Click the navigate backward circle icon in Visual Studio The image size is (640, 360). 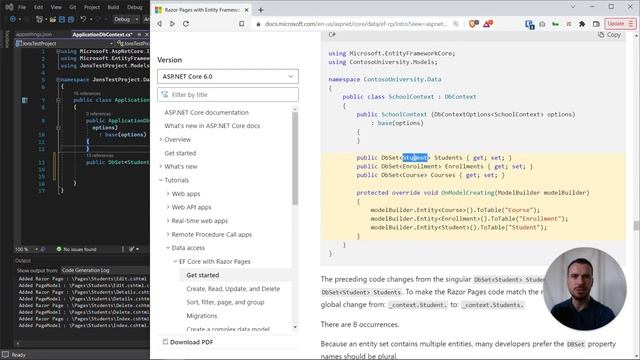(13, 19)
